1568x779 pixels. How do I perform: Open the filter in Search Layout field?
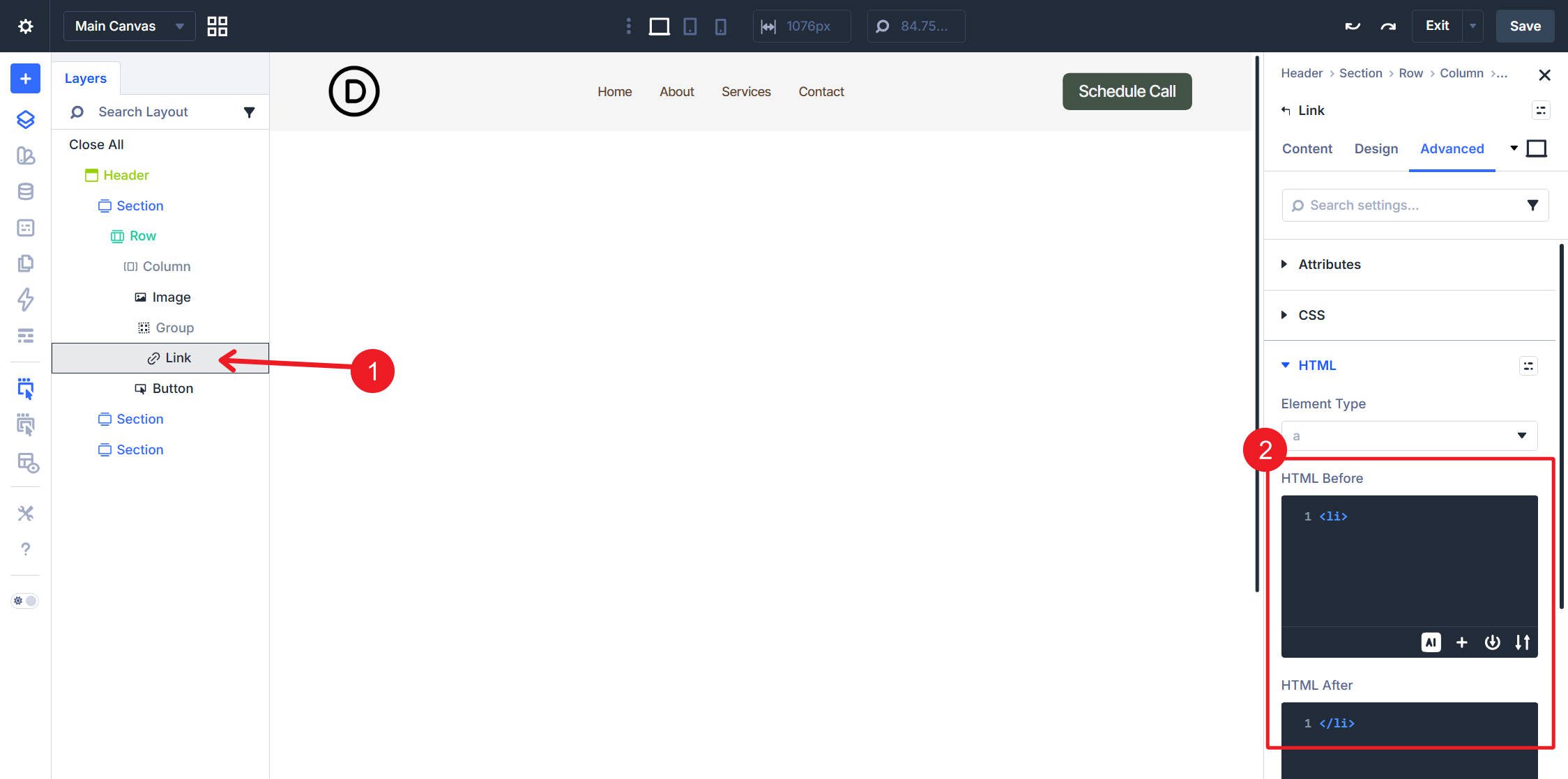249,111
